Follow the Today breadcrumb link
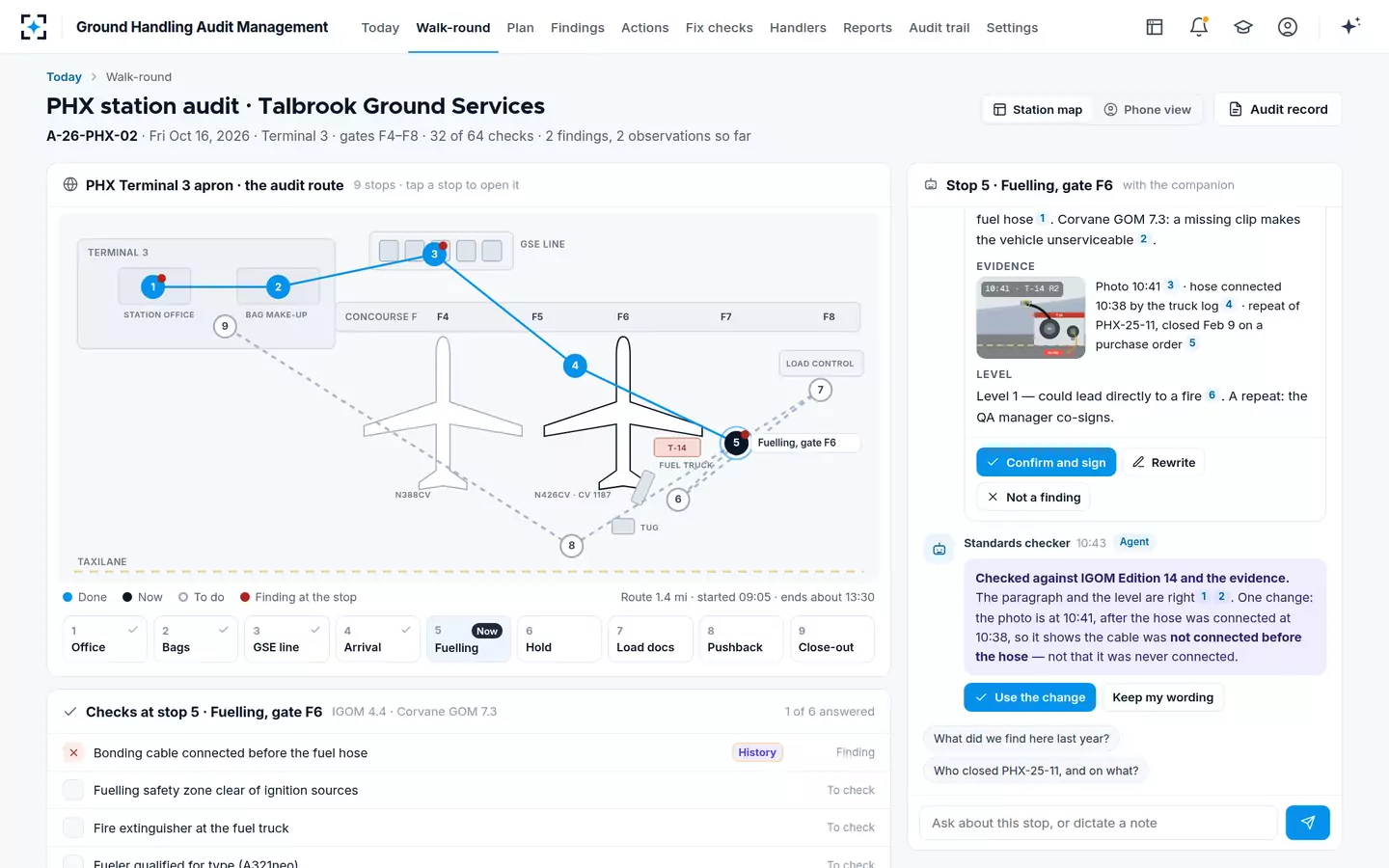This screenshot has height=868, width=1389. click(x=64, y=77)
